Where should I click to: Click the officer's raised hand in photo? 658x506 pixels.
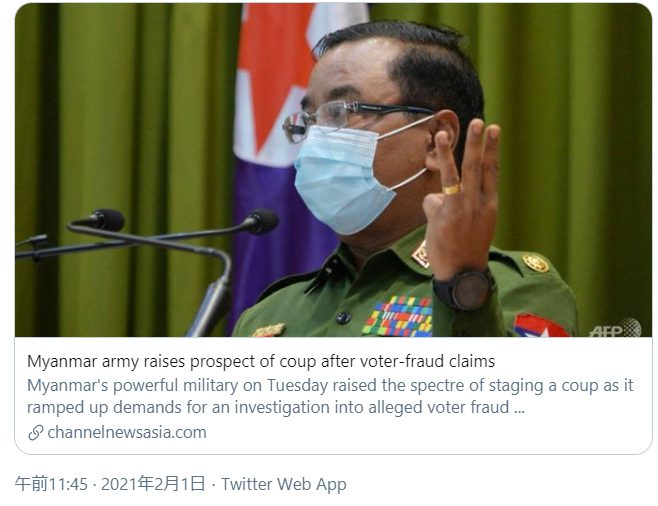coord(462,197)
